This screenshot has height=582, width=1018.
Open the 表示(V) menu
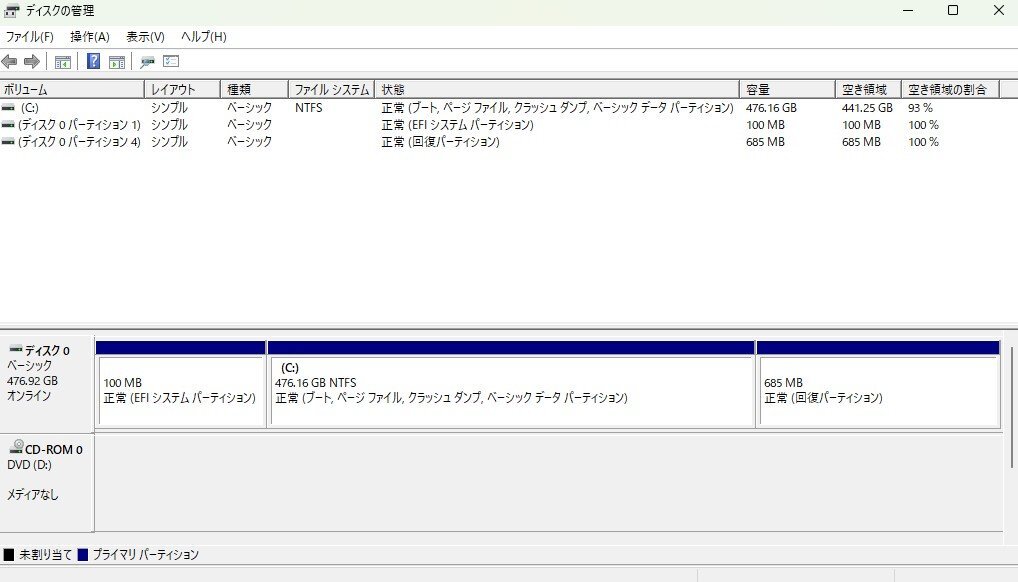(x=143, y=36)
